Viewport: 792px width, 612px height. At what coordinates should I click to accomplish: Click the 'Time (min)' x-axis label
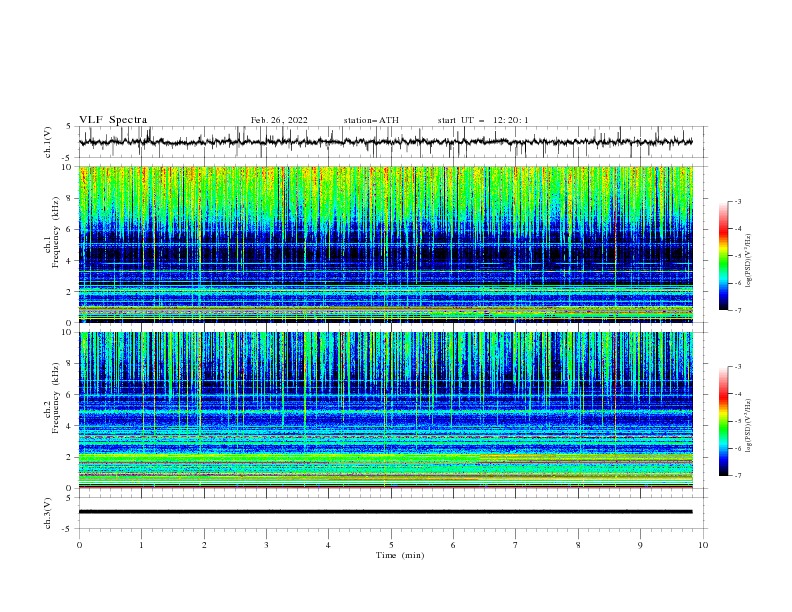click(400, 555)
